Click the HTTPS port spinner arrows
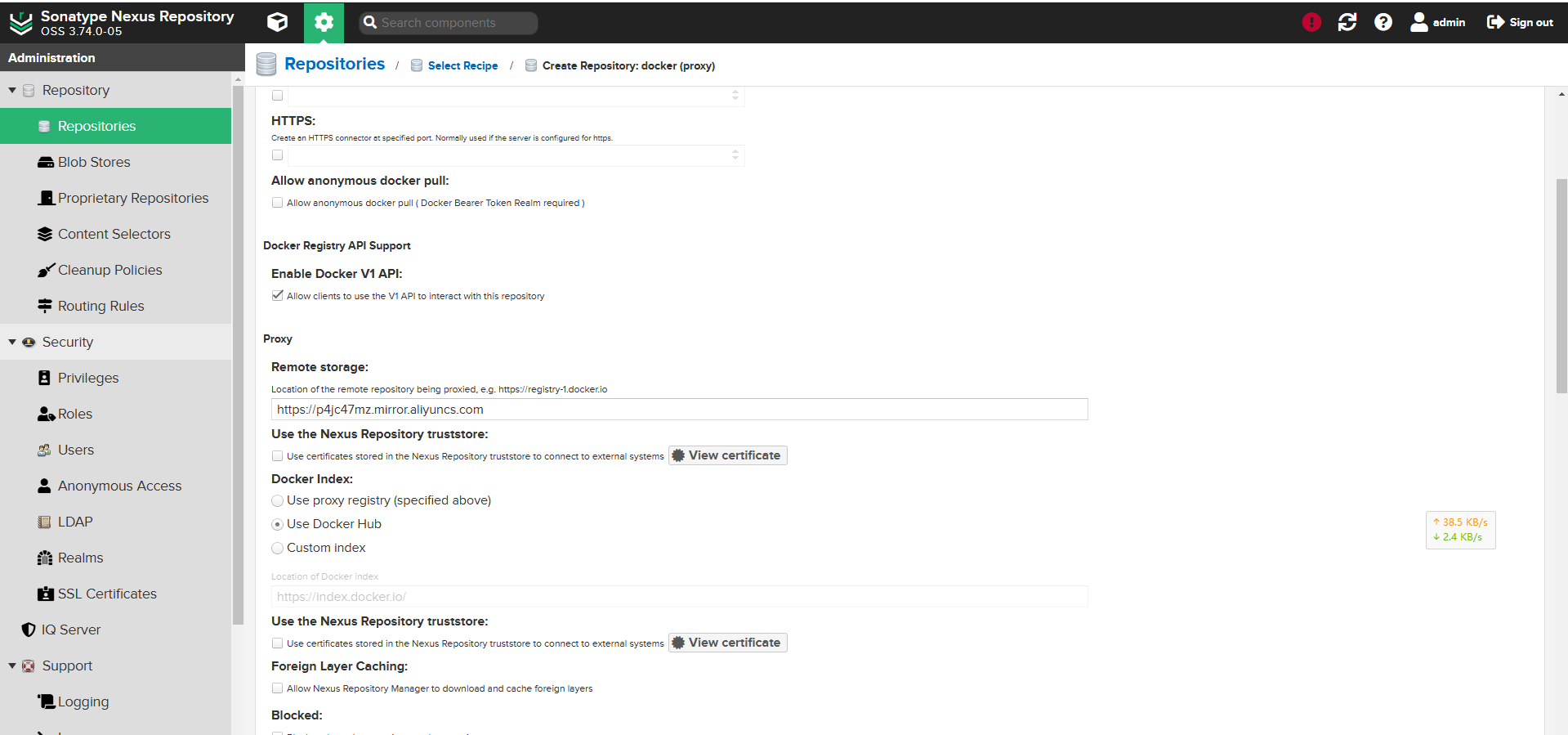This screenshot has width=1568, height=735. tap(735, 155)
